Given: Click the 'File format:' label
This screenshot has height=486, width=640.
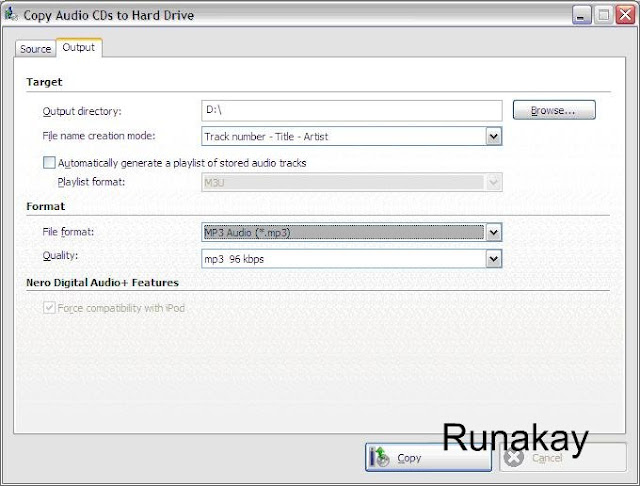Looking at the screenshot, I should tap(68, 232).
